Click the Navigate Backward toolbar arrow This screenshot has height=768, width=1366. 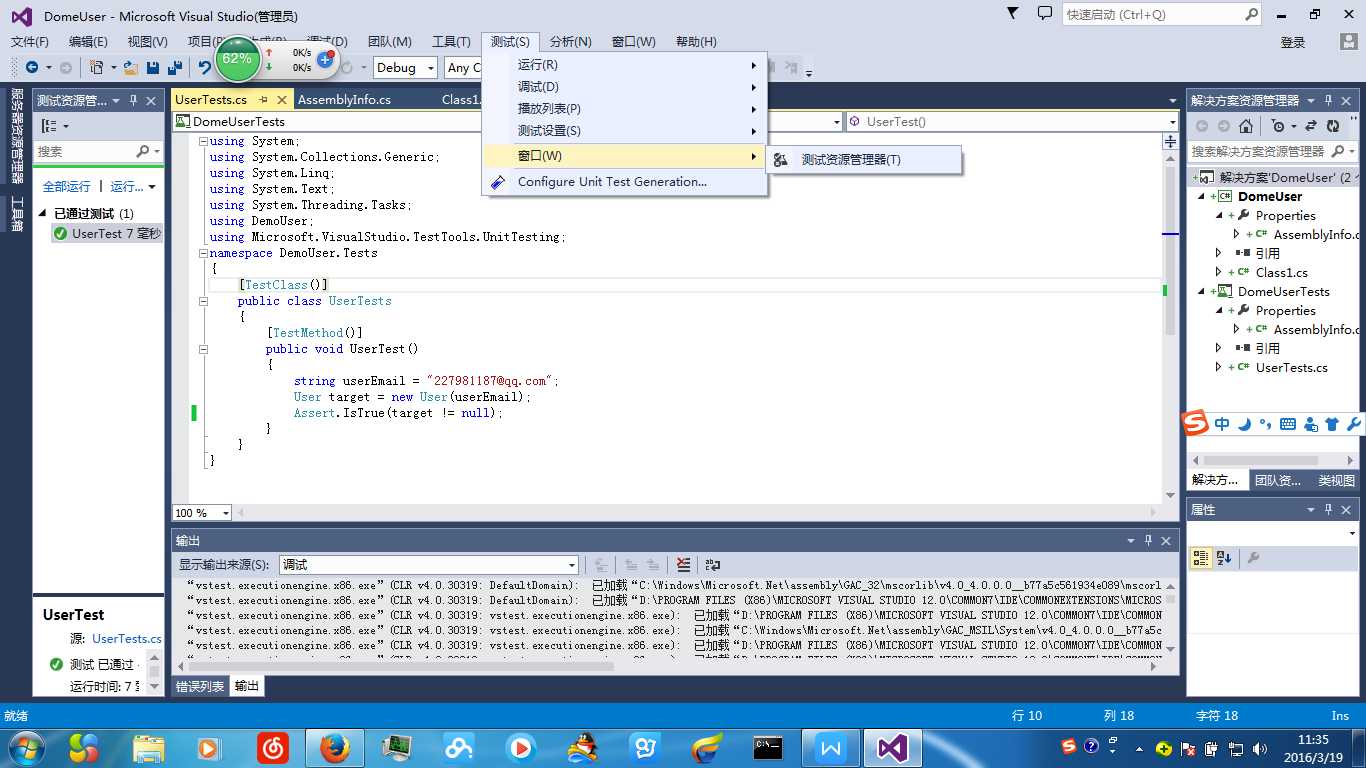32,68
